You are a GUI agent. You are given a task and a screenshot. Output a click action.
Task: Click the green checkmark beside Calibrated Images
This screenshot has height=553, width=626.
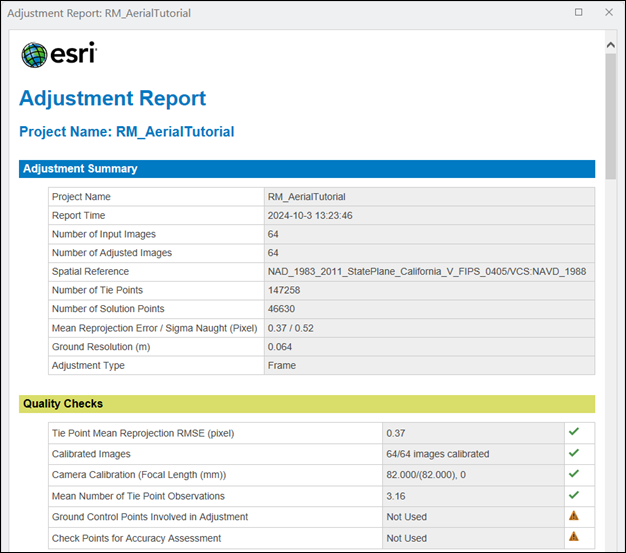(x=574, y=453)
